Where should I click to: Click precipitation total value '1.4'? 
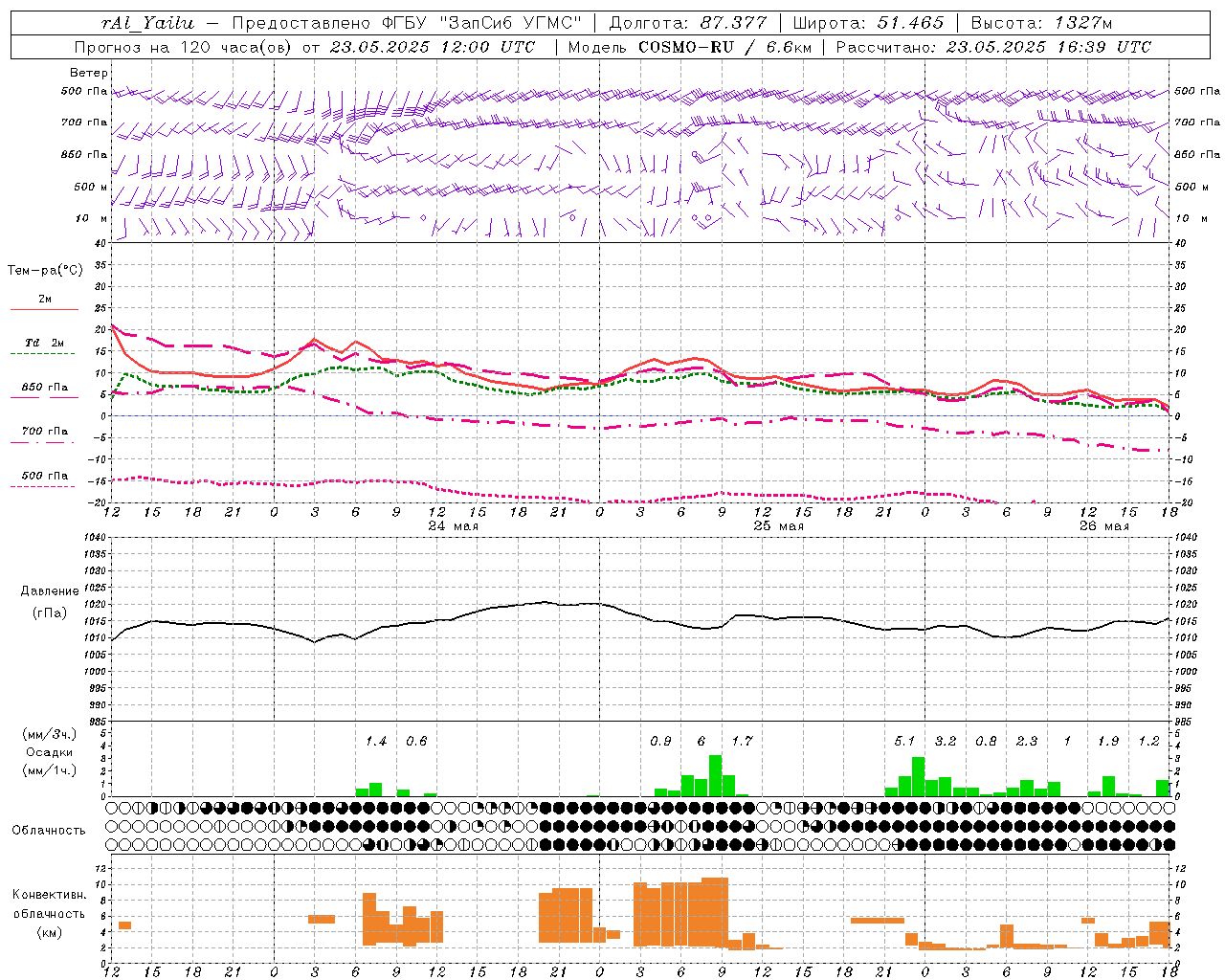point(376,741)
